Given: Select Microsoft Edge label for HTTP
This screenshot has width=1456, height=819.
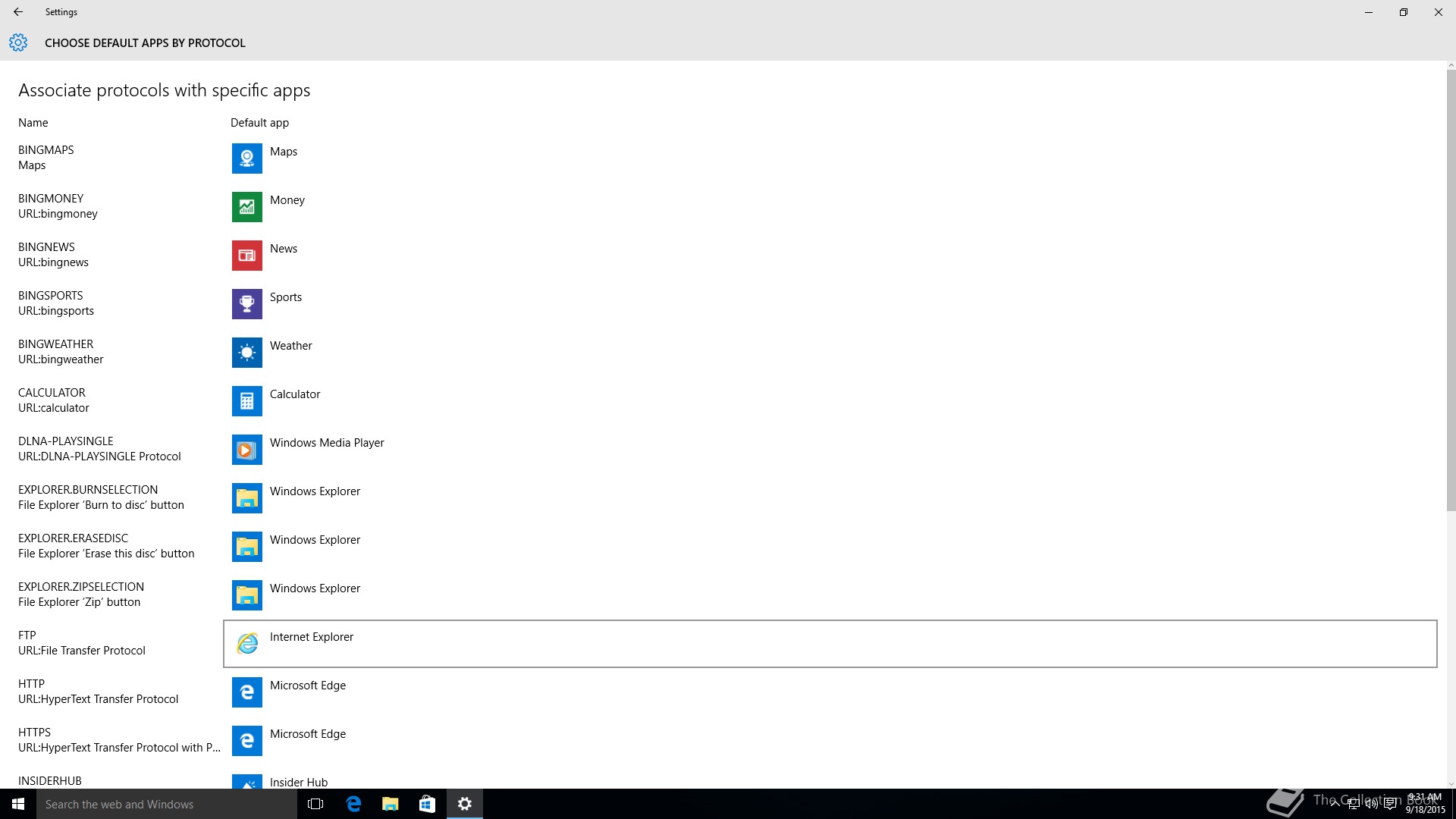Looking at the screenshot, I should click(x=308, y=686).
